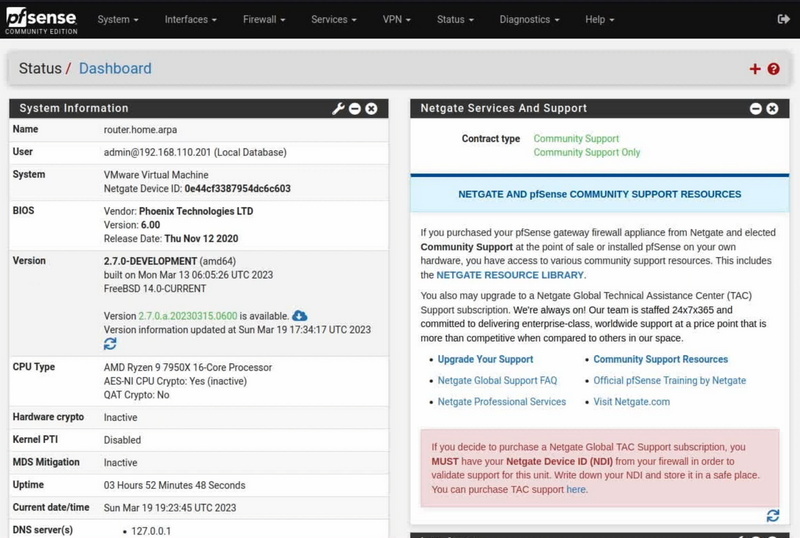Image resolution: width=800 pixels, height=538 pixels.
Task: Open the Firewall menu
Action: coord(264,19)
